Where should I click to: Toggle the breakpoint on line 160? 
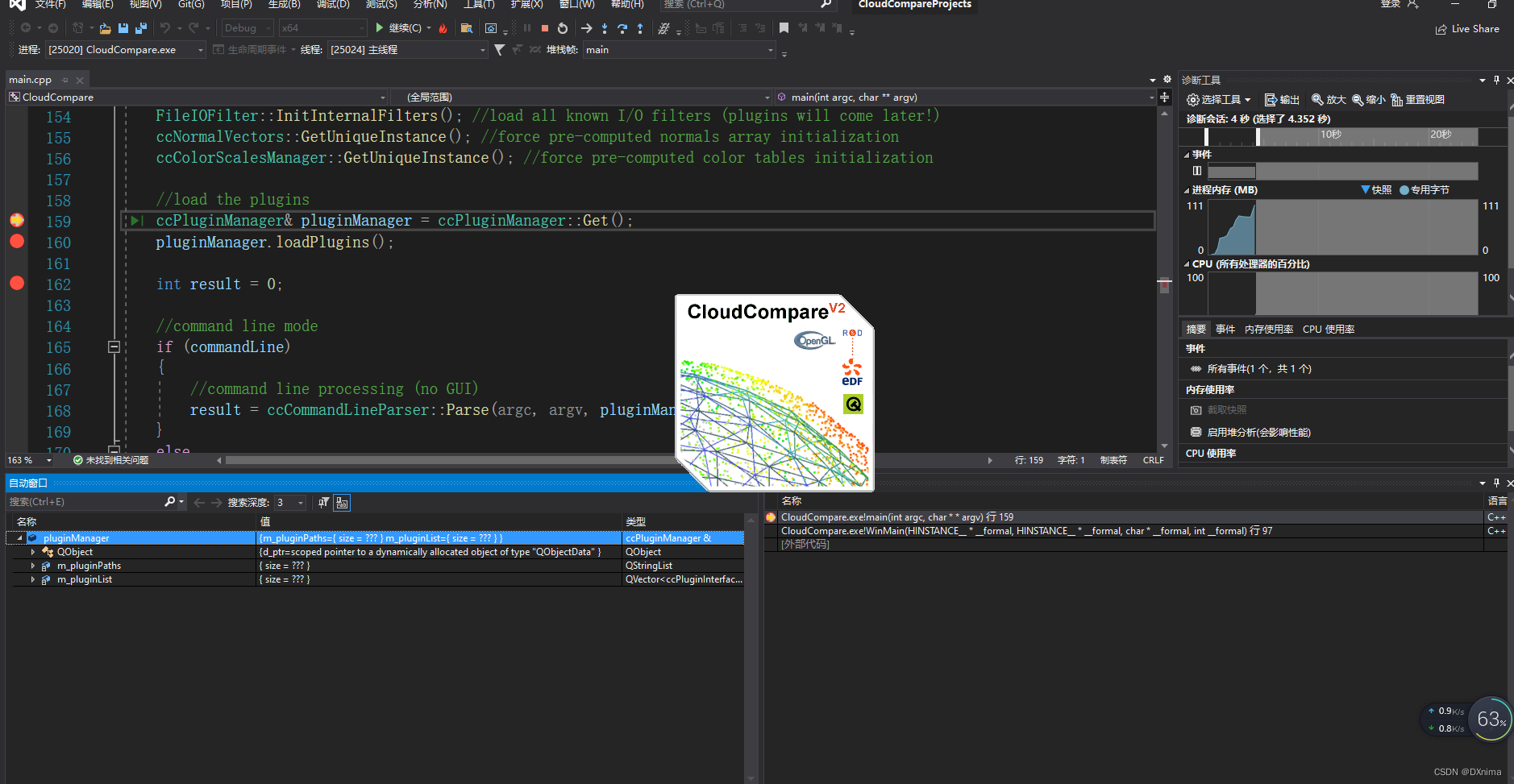(x=16, y=242)
